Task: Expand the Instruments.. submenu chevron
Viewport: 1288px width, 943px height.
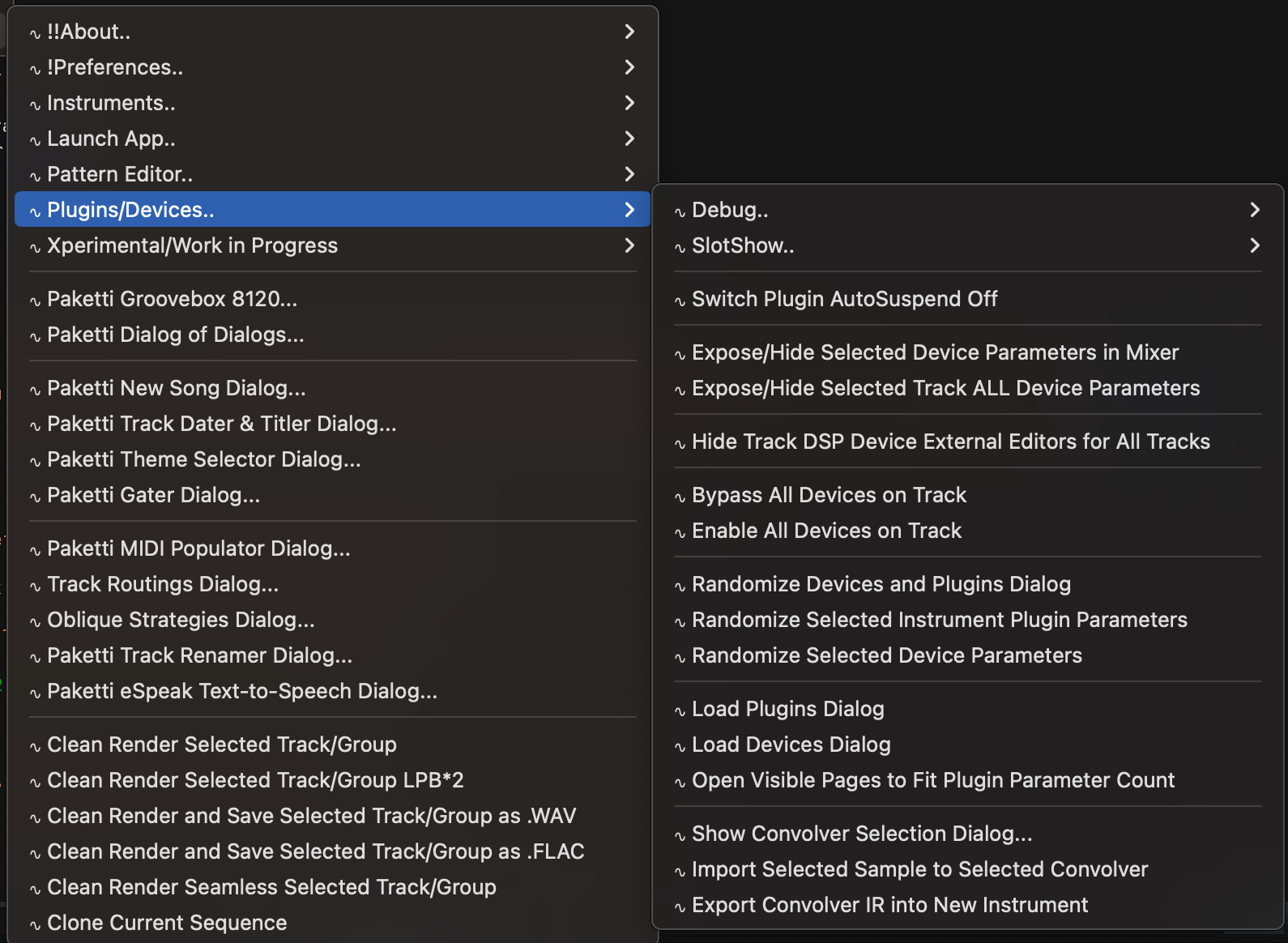Action: tap(629, 103)
